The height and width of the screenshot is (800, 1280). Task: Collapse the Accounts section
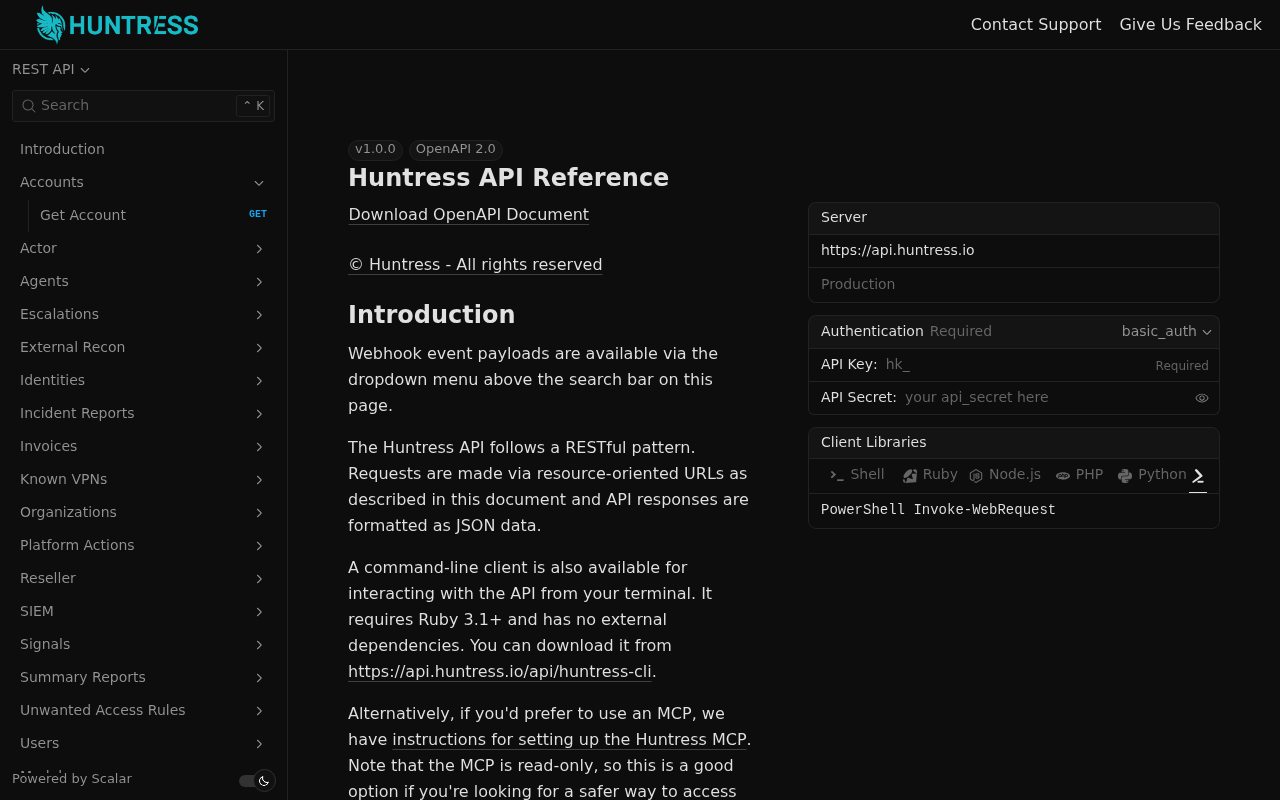(x=259, y=183)
